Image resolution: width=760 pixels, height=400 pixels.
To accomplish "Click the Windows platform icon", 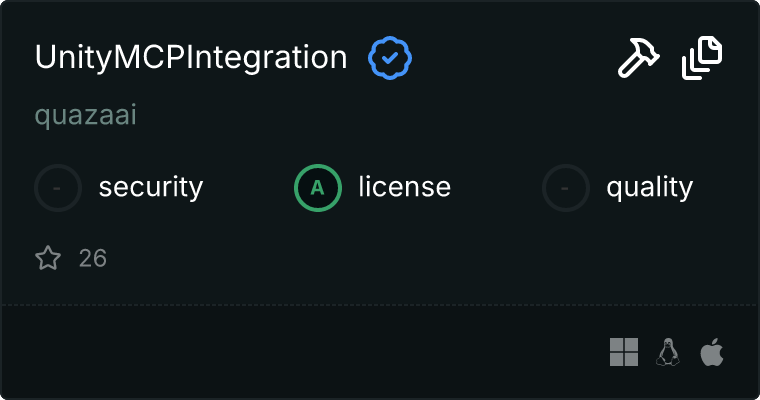I will (x=624, y=352).
